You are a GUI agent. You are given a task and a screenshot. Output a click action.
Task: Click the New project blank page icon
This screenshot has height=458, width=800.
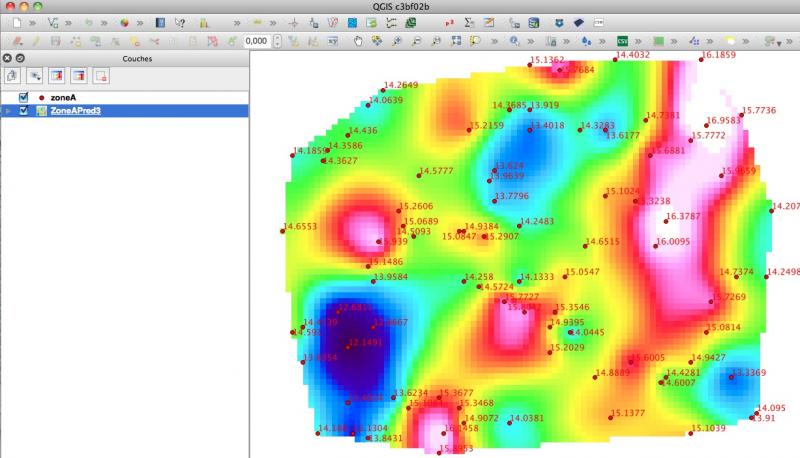click(17, 22)
